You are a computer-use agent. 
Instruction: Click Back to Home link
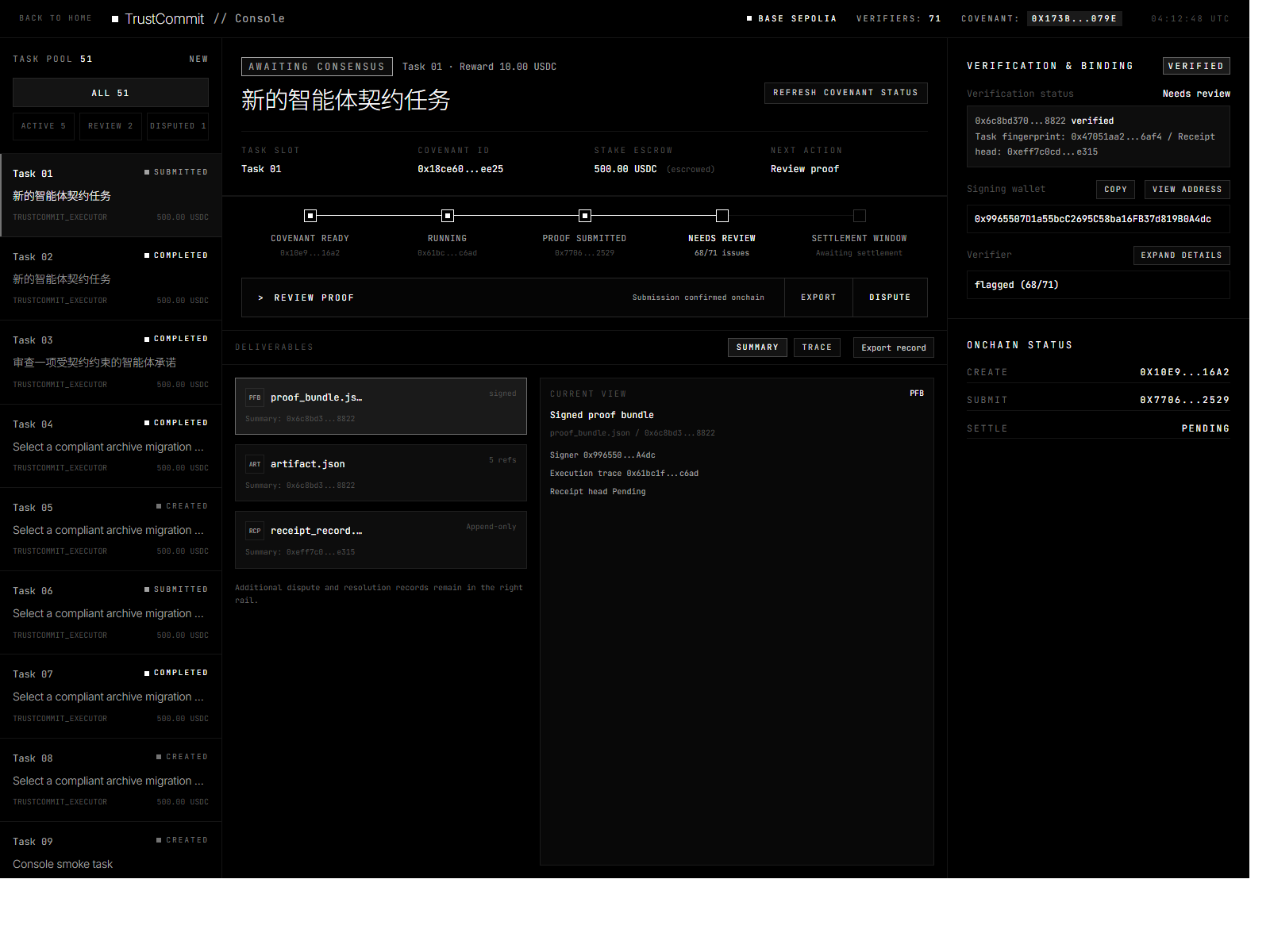pyautogui.click(x=56, y=18)
